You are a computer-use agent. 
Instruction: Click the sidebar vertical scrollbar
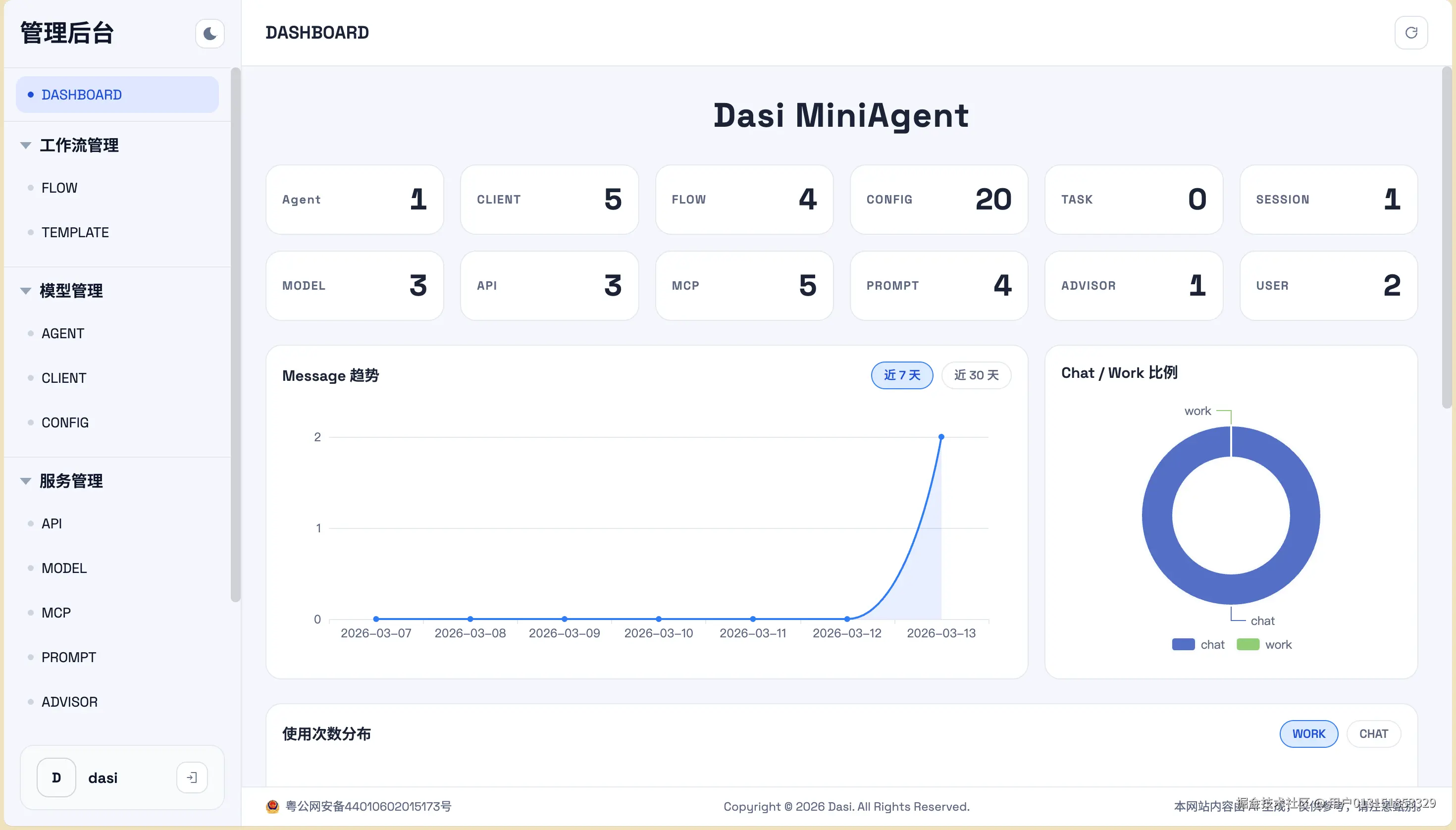coord(235,334)
